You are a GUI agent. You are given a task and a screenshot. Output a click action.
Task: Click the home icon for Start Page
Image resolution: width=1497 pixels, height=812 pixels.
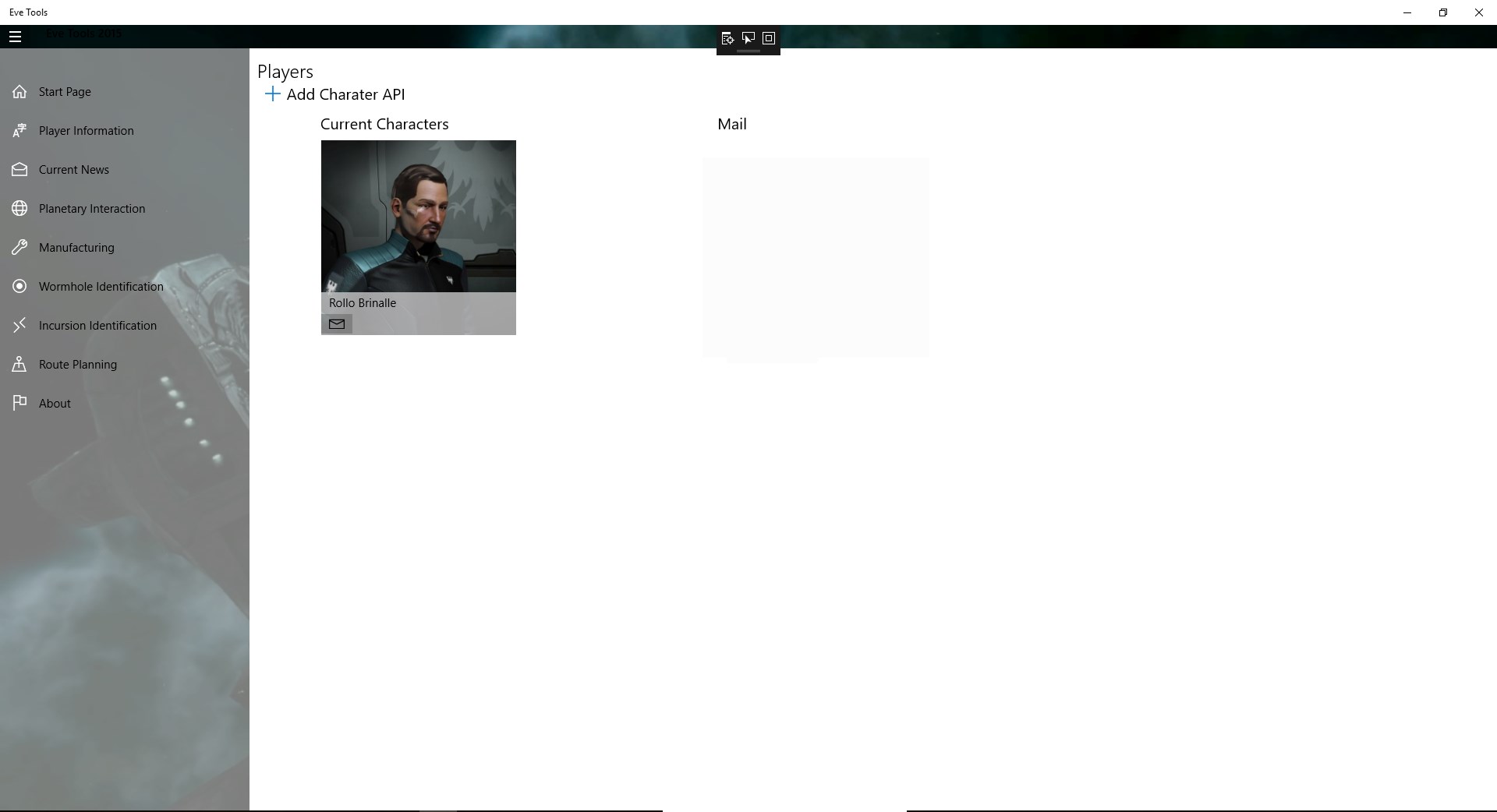19,92
